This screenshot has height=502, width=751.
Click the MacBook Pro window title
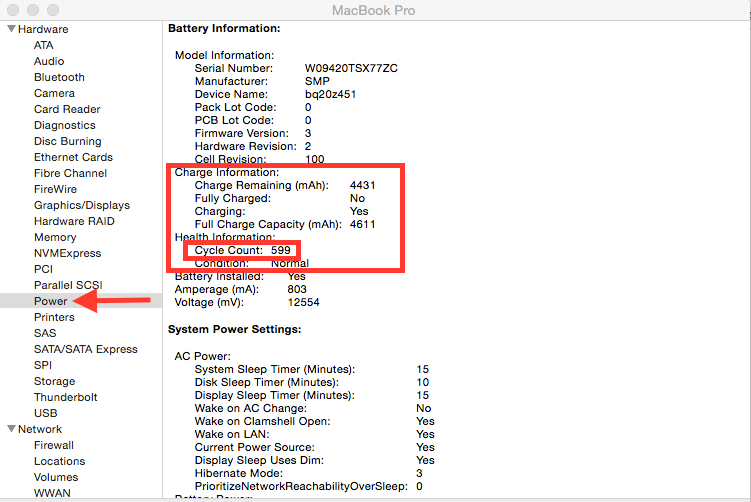374,11
